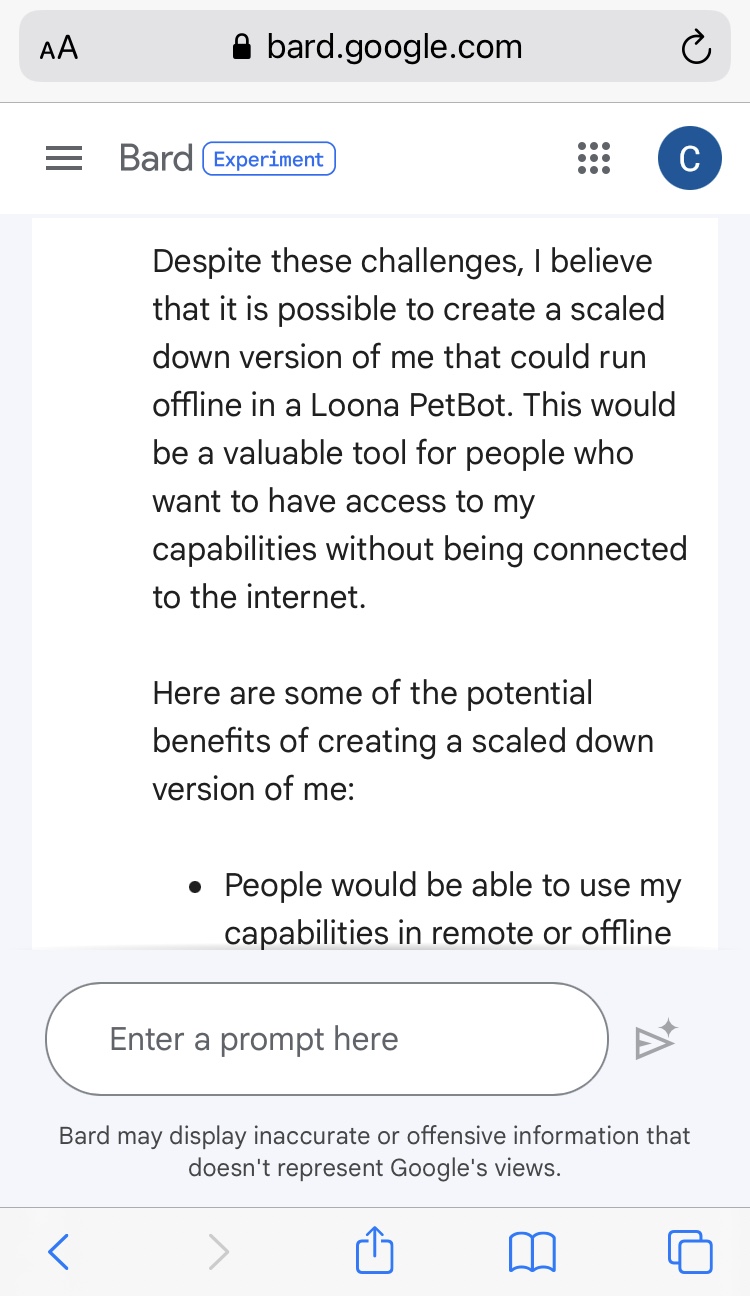Tap the Bard disclaimer text

point(375,1151)
